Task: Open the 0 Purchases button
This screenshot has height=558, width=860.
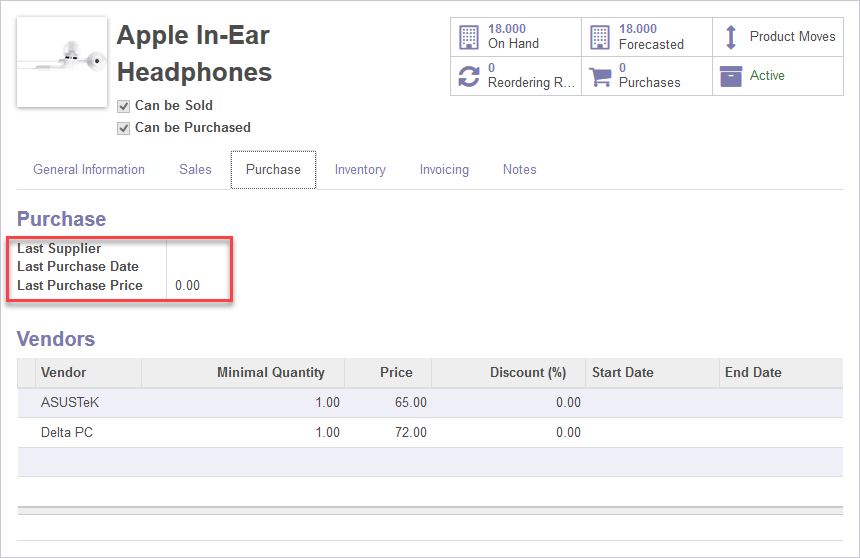Action: [647, 76]
